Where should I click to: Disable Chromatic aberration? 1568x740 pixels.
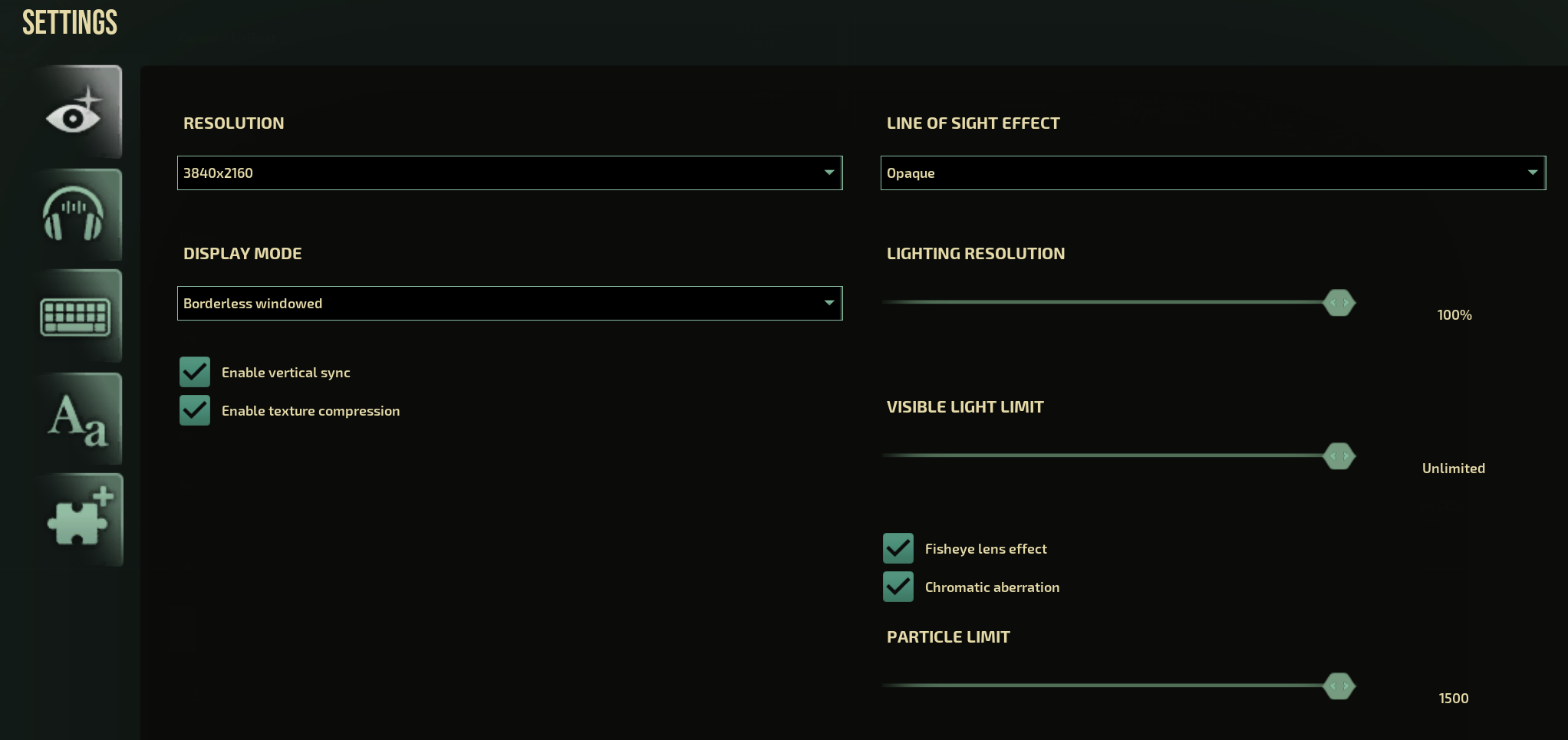[898, 586]
